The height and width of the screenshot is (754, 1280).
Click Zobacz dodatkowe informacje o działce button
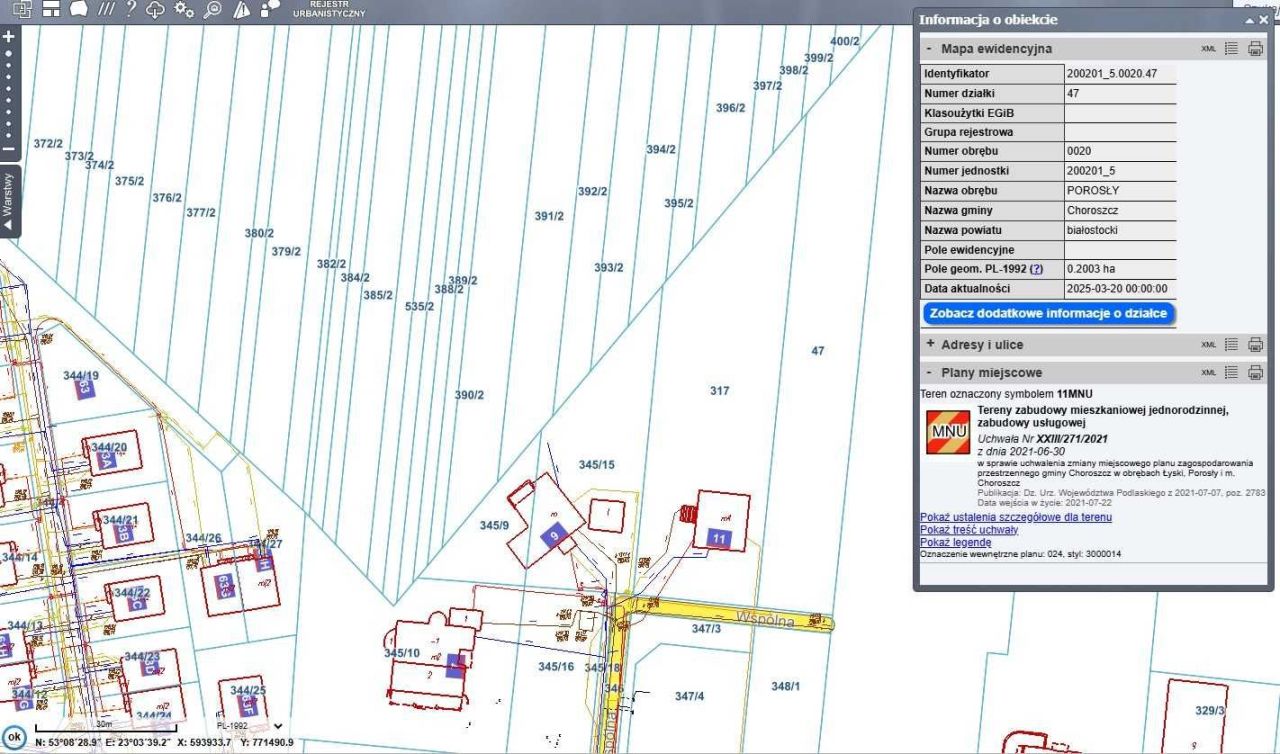[x=1047, y=313]
